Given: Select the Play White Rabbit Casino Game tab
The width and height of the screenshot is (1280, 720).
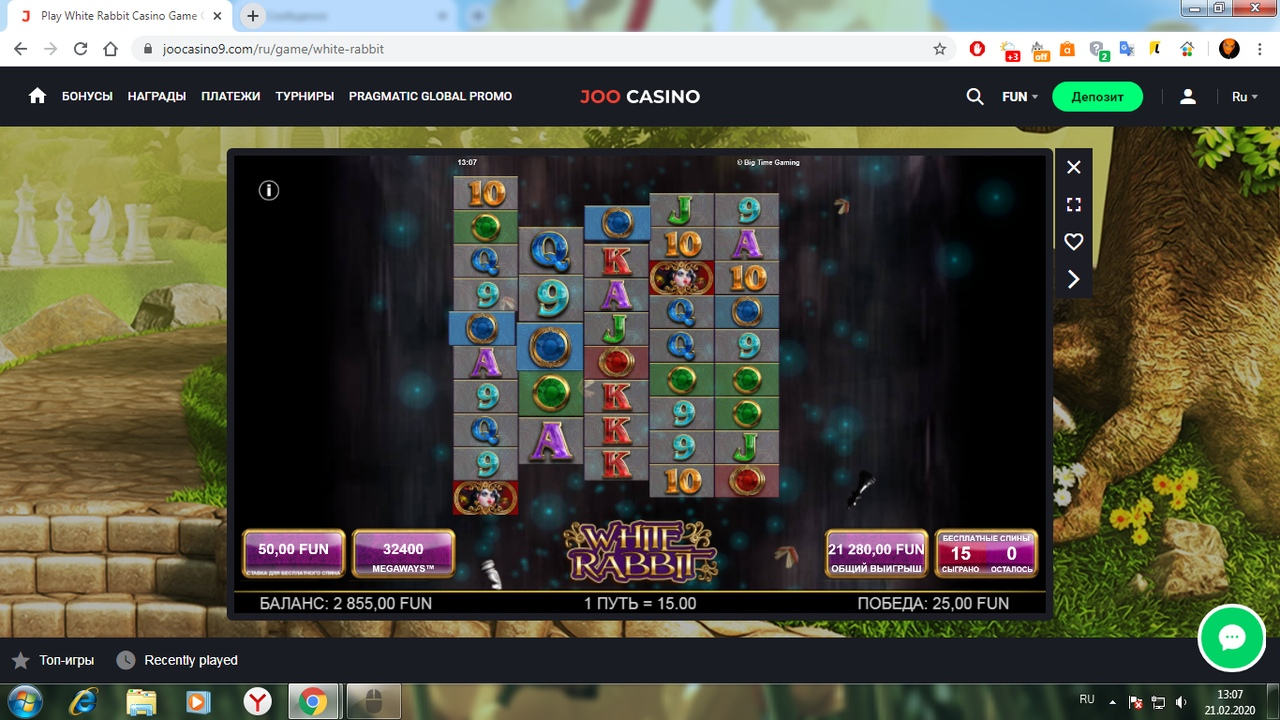Looking at the screenshot, I should 120,16.
